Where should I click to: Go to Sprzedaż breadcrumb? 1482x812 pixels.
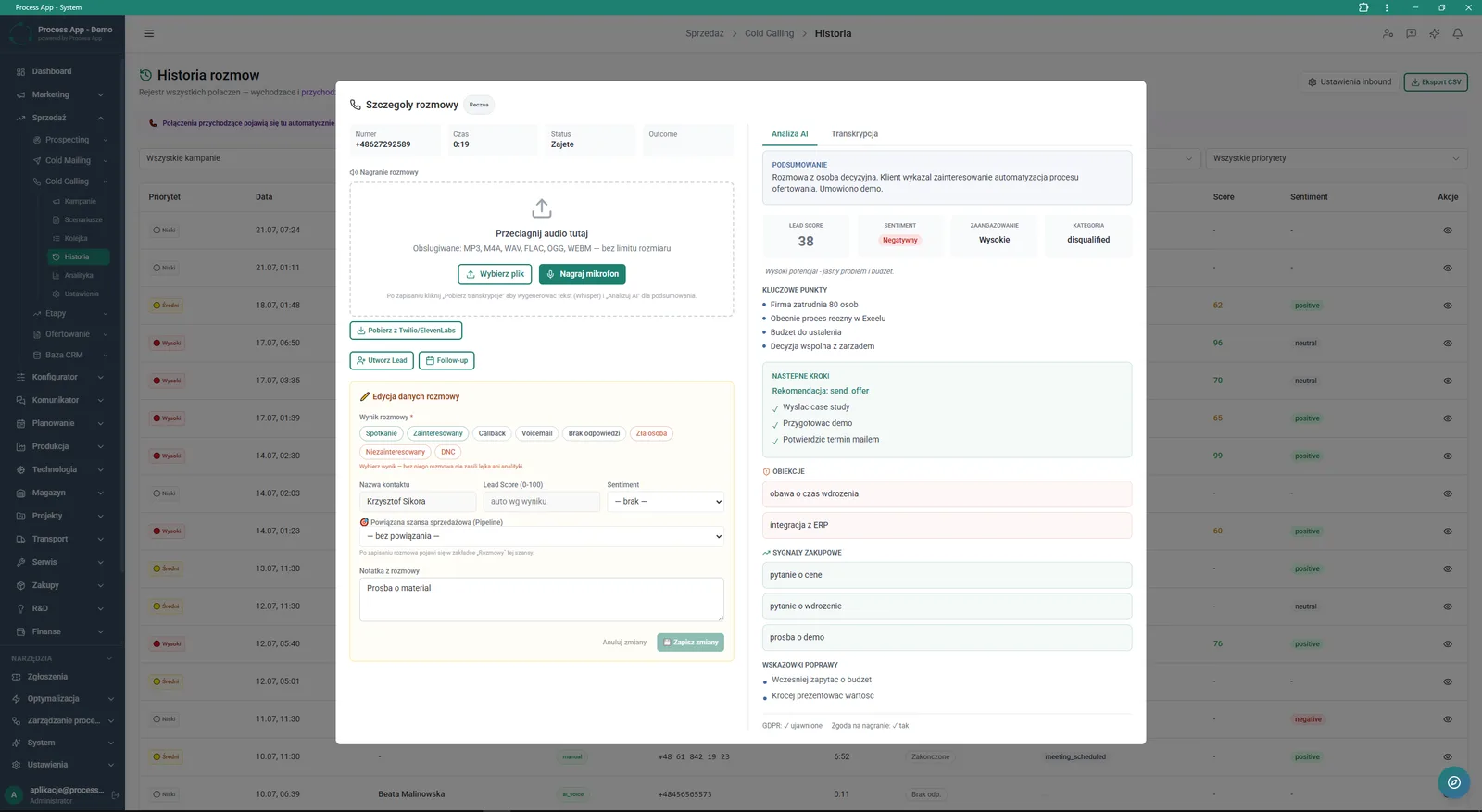[705, 33]
